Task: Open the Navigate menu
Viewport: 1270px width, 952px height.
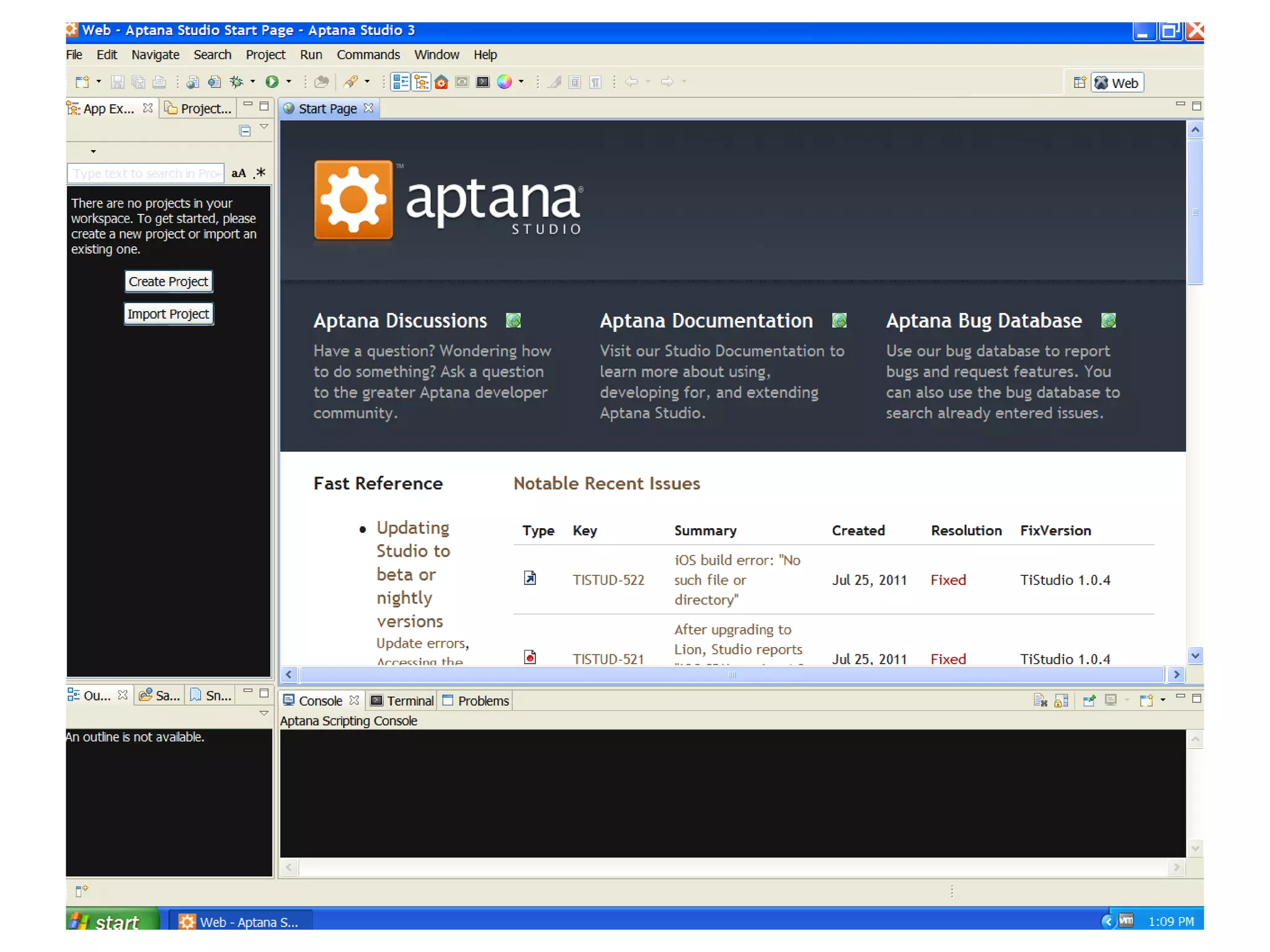Action: (x=155, y=55)
